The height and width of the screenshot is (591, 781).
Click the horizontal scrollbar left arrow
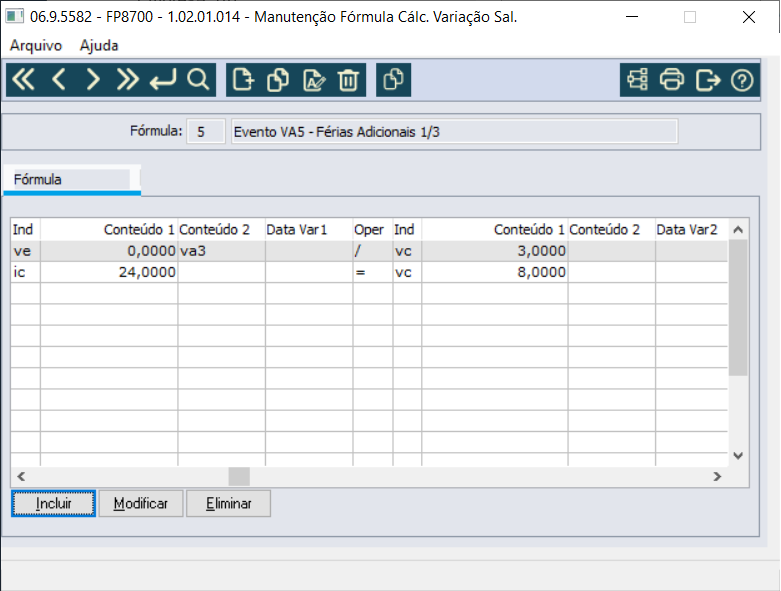point(21,476)
